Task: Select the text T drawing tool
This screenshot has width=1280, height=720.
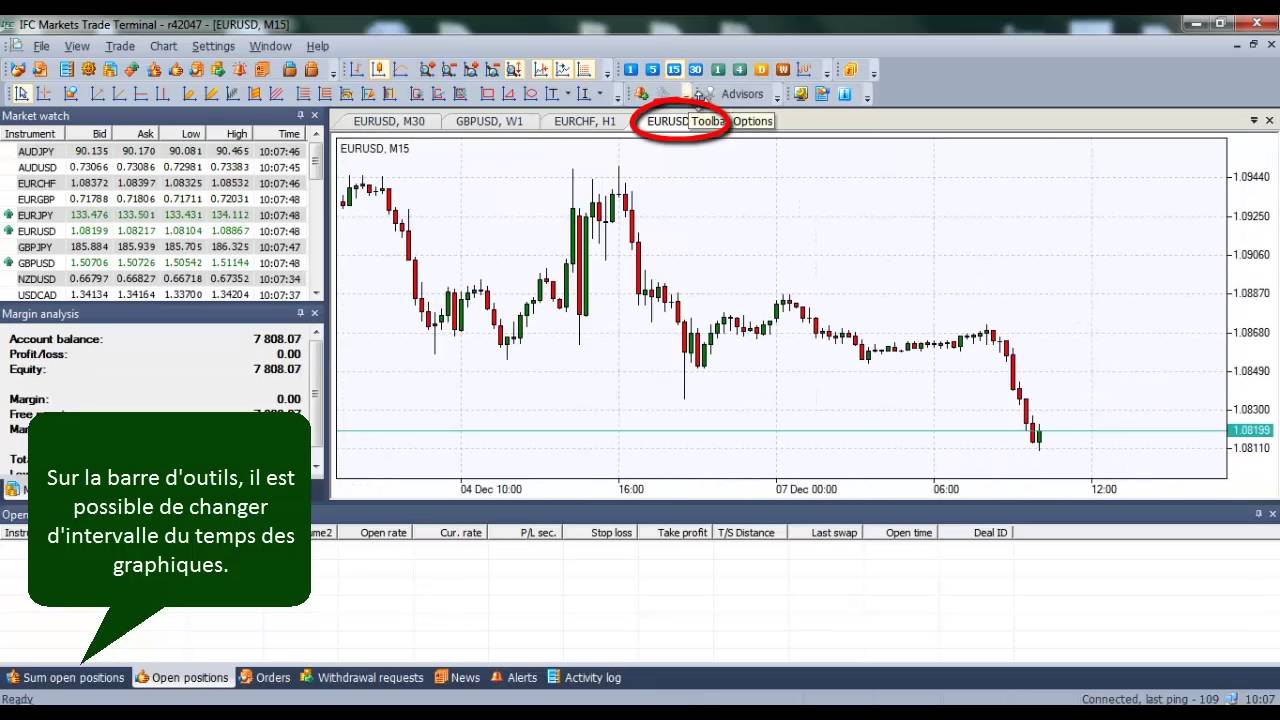Action: [x=552, y=94]
